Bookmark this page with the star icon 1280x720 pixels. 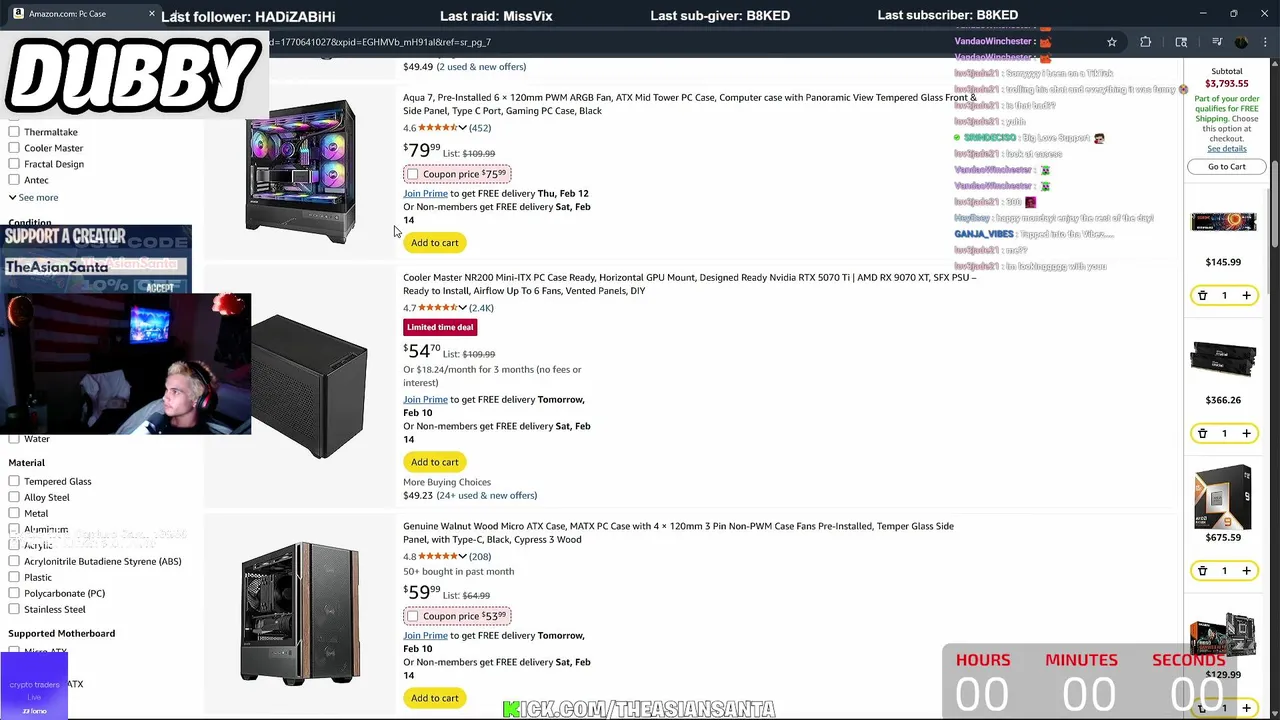click(1111, 42)
